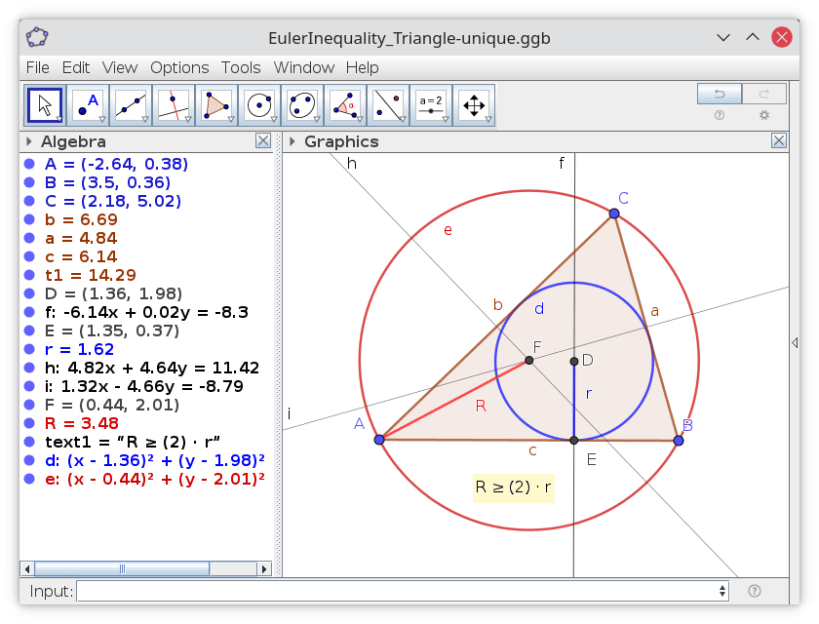Expand the Graphics panel style bar triangle
819x624 pixels.
[x=292, y=141]
